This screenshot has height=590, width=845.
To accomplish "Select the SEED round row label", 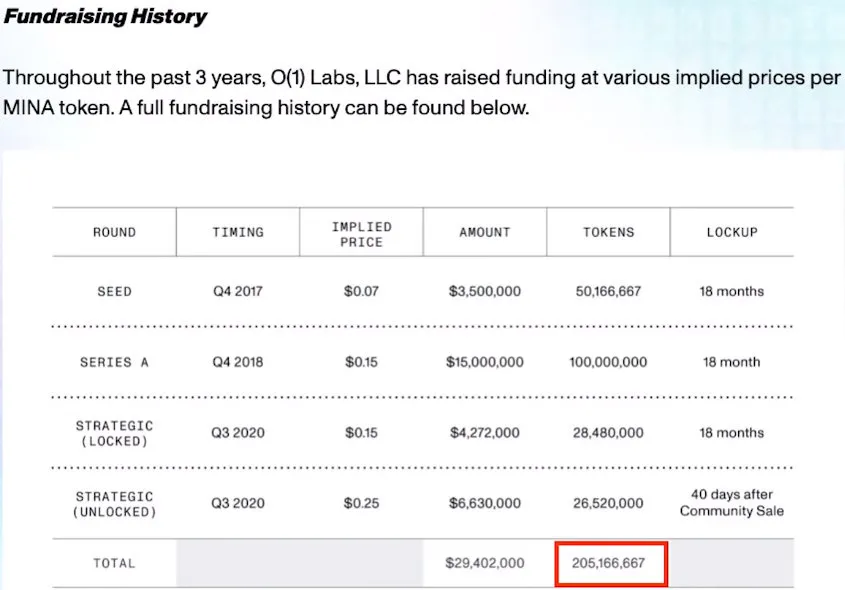I will coord(114,291).
